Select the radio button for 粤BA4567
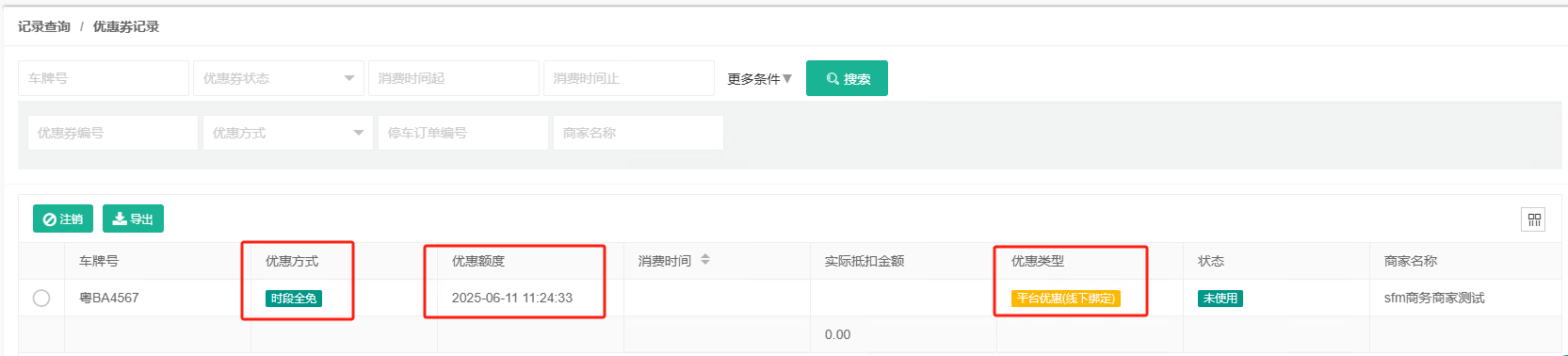Viewport: 1568px width, 356px height. coord(41,298)
